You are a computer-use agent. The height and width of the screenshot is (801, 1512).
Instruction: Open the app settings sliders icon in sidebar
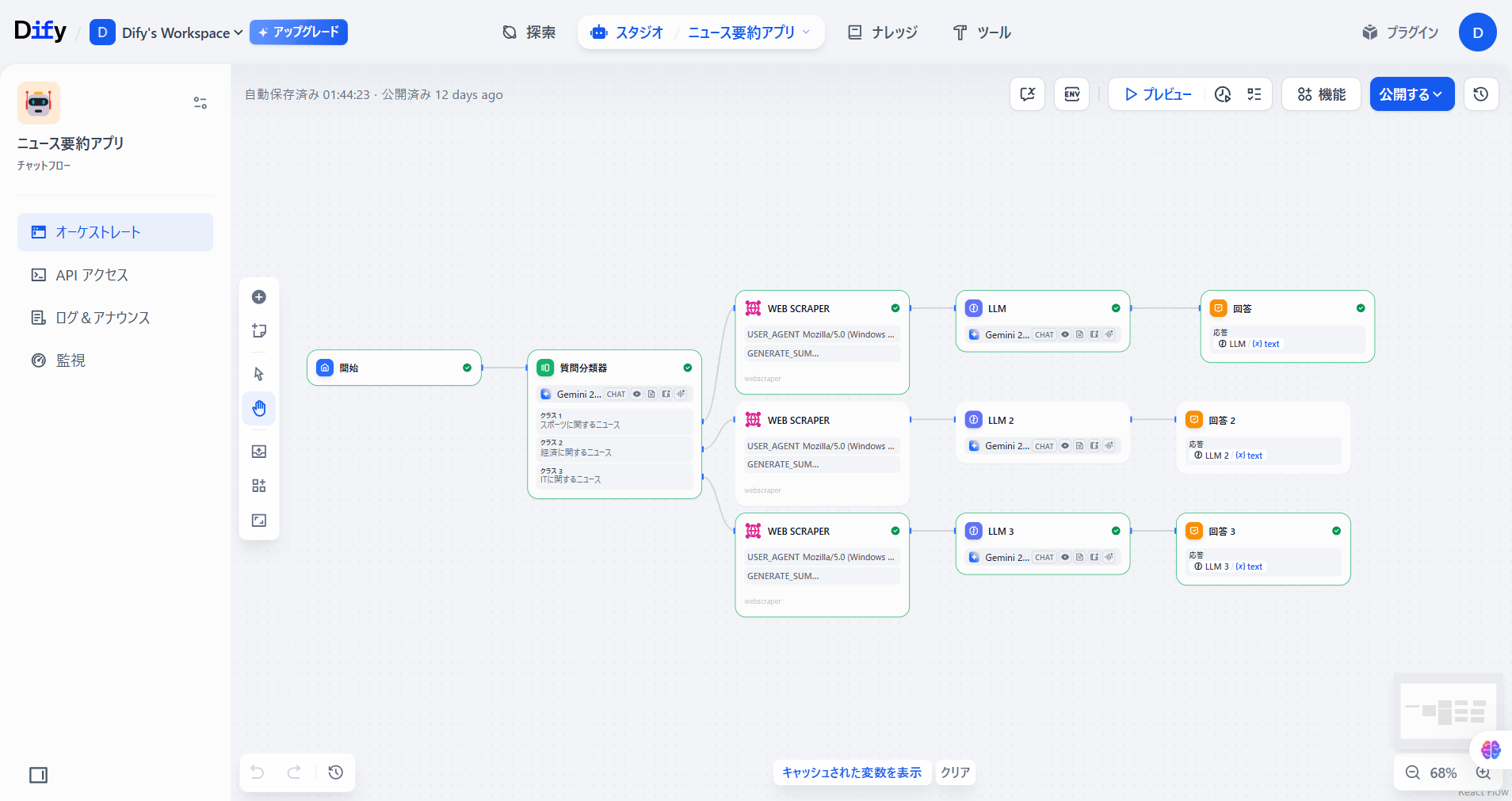click(x=200, y=103)
